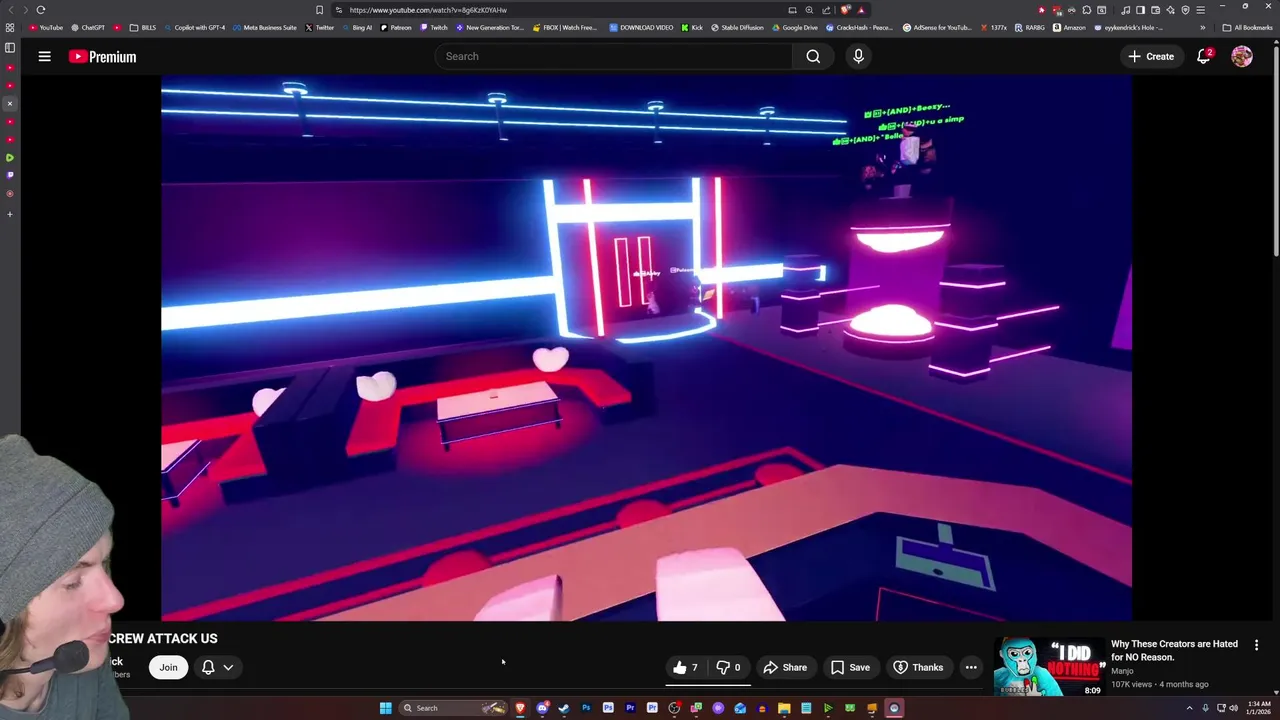Show more bookmarks overflow chevron
This screenshot has height=720, width=1280.
1202,27
